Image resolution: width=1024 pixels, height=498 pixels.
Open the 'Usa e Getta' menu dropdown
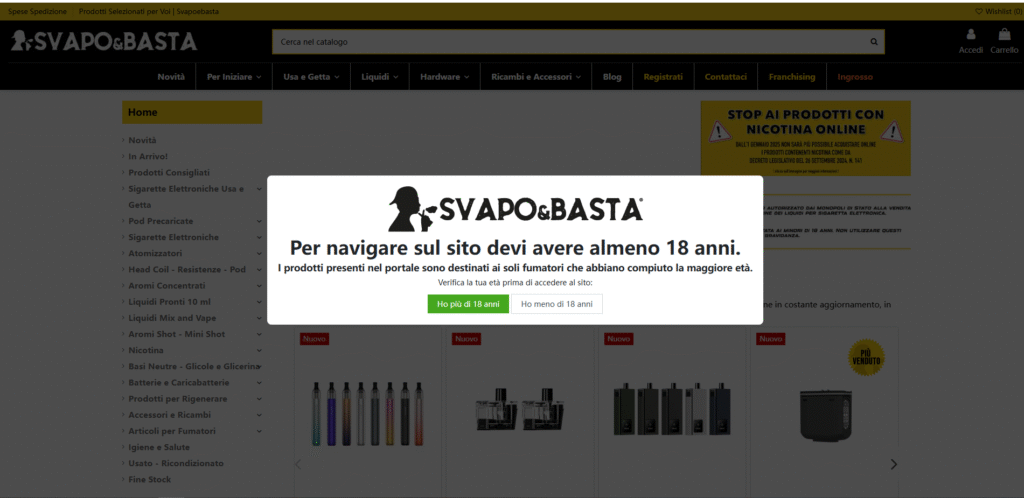(x=312, y=77)
